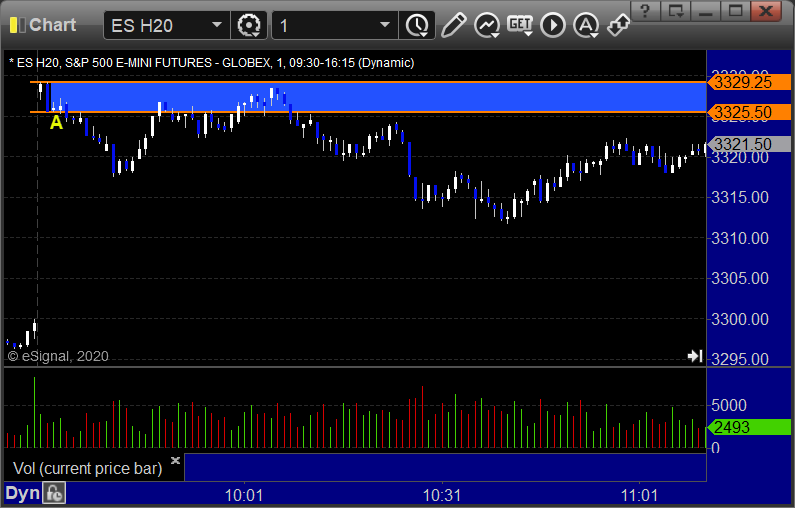Toggle the Dyn dynamic mode label

22,493
